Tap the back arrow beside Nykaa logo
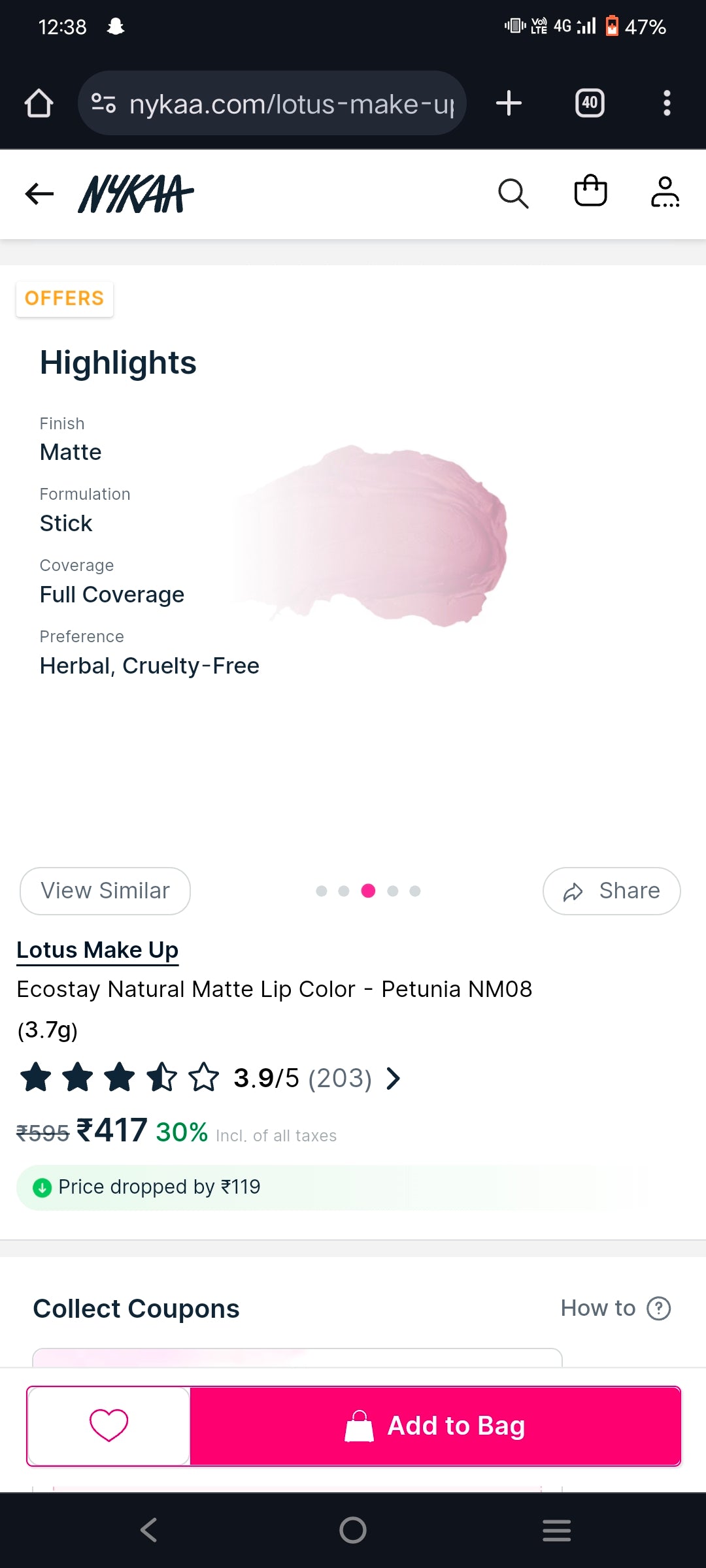The height and width of the screenshot is (1568, 706). (x=39, y=193)
